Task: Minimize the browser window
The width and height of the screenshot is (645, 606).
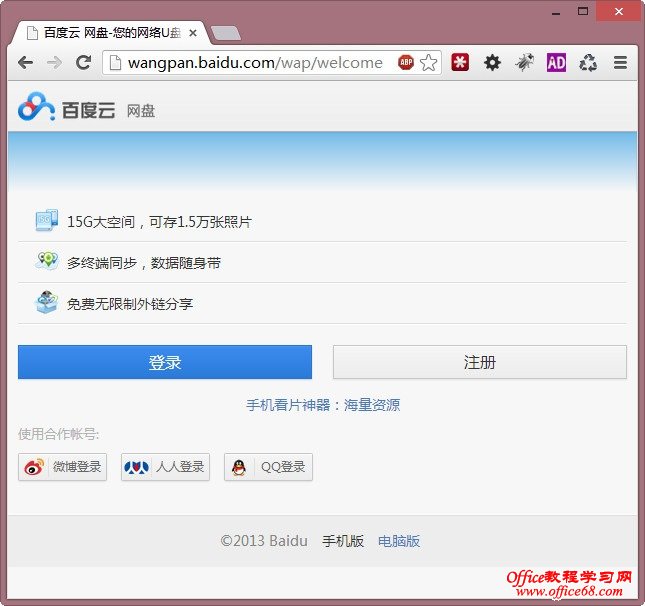Action: [x=556, y=12]
